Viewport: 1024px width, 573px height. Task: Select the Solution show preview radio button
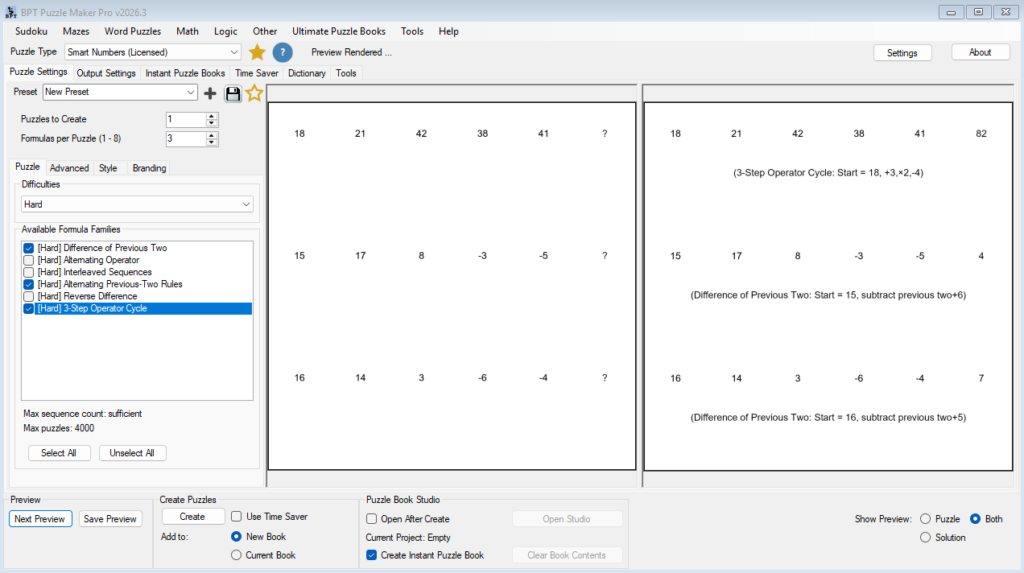925,537
